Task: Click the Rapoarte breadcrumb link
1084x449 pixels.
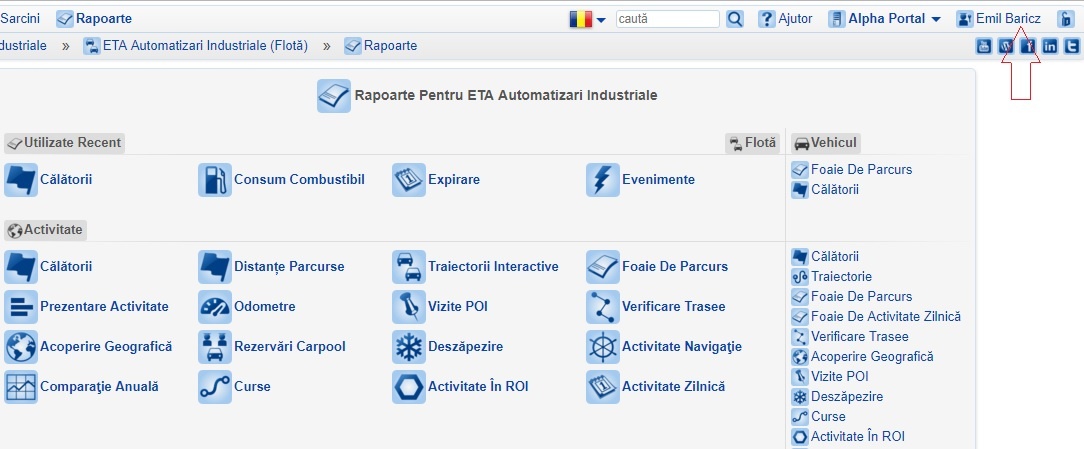Action: click(381, 46)
